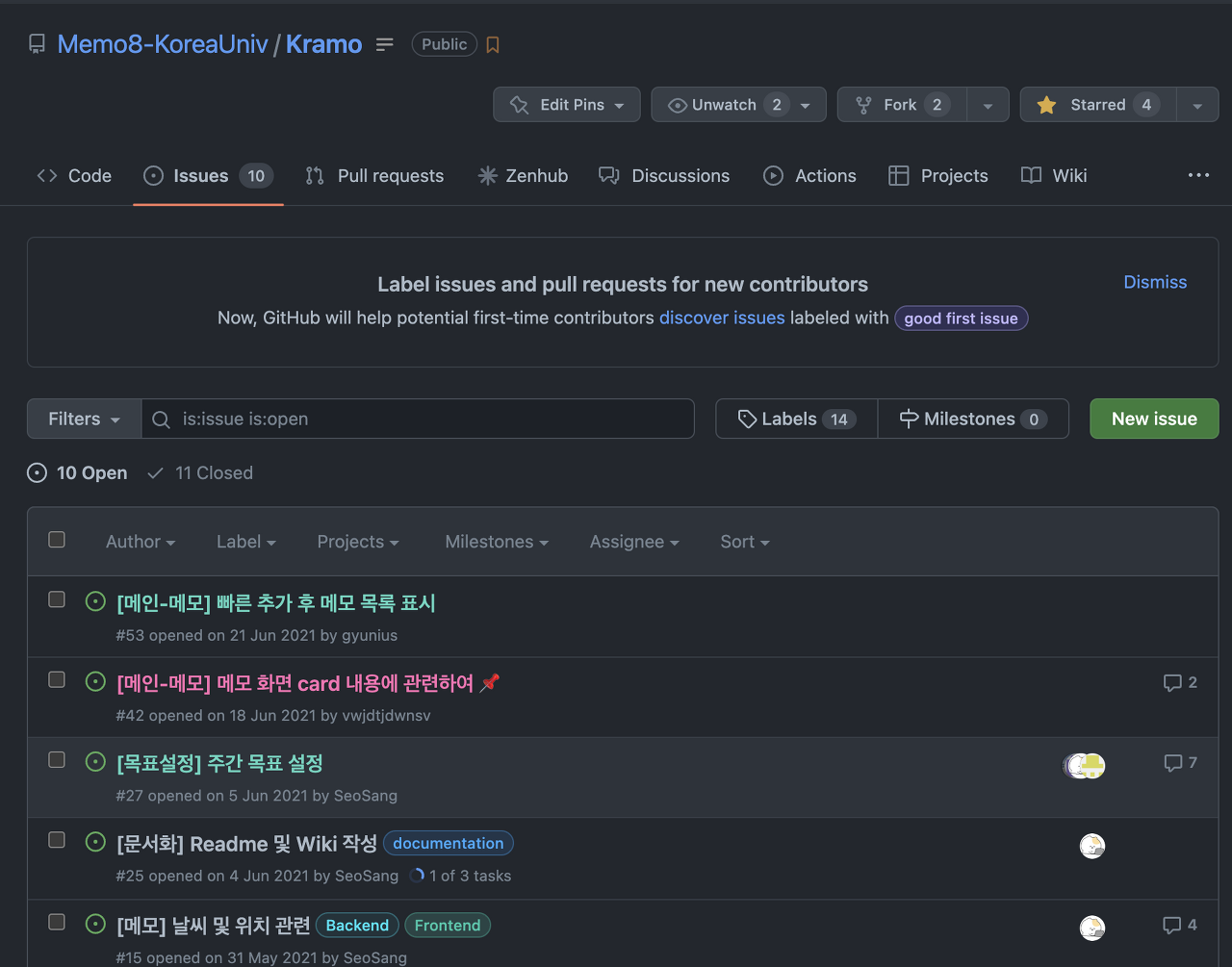Follow the 'discover issues' link
This screenshot has width=1232, height=967.
tap(722, 318)
